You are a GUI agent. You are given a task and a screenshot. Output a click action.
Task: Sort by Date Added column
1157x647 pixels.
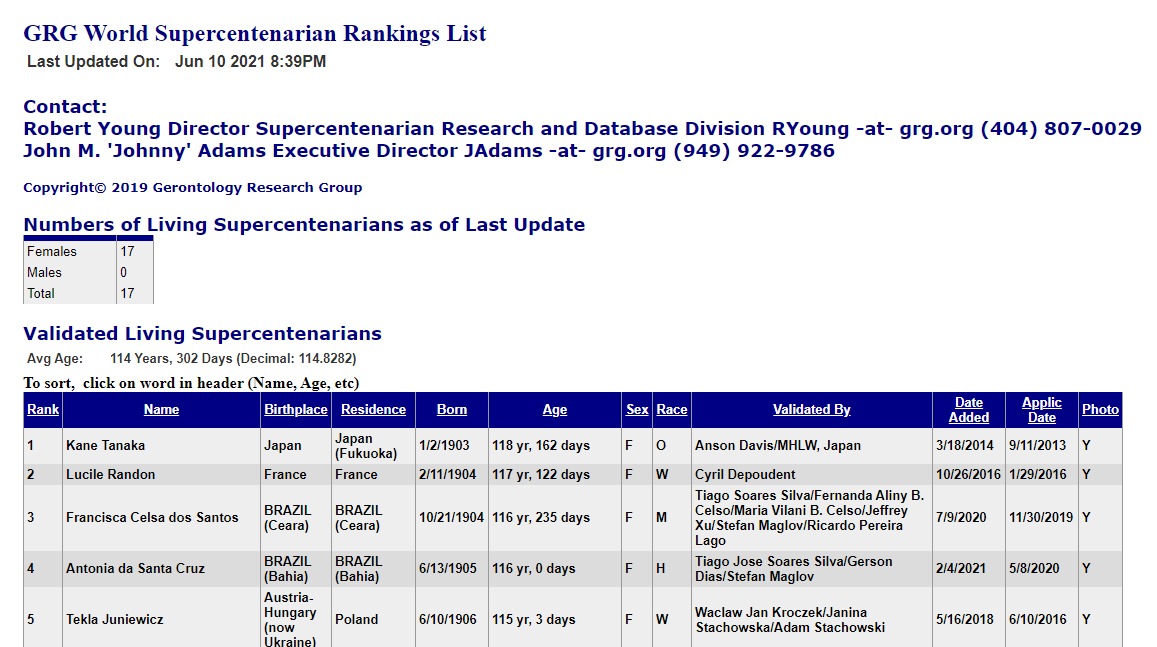(x=968, y=410)
